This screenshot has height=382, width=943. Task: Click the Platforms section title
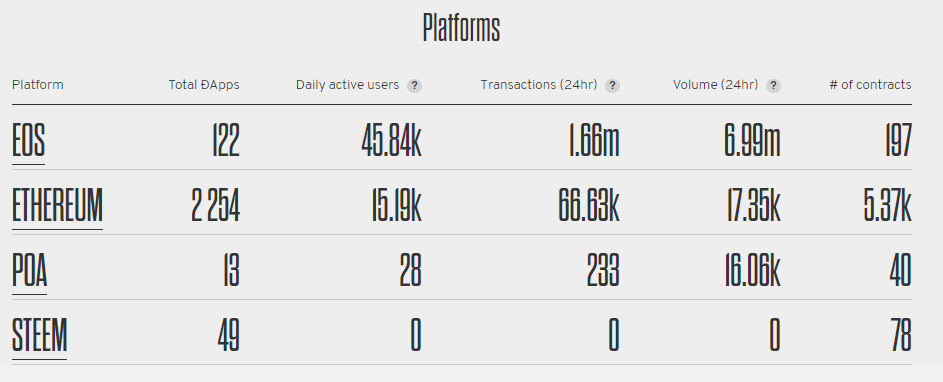(x=461, y=28)
